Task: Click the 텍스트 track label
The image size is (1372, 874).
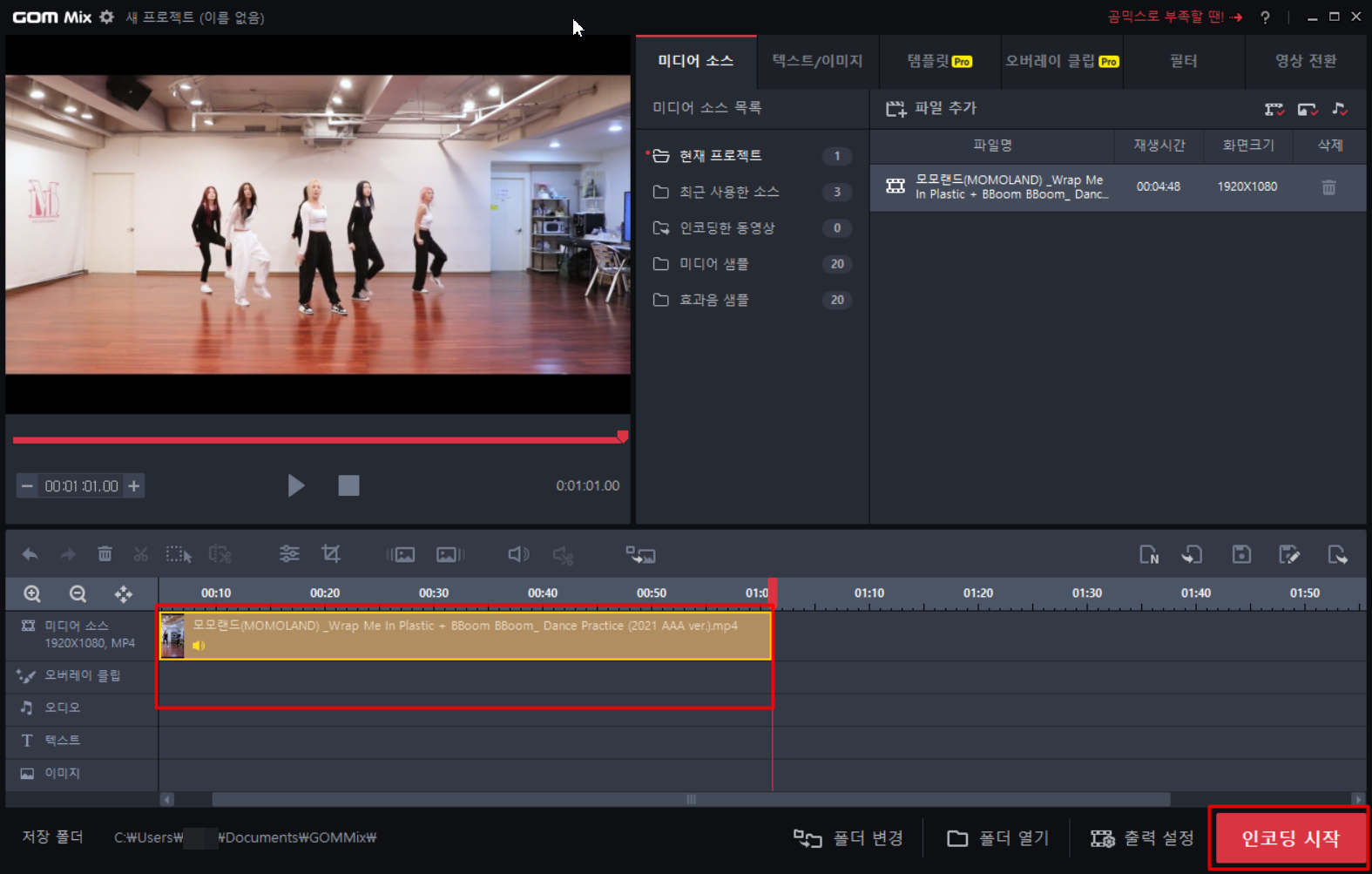Action: click(x=62, y=741)
